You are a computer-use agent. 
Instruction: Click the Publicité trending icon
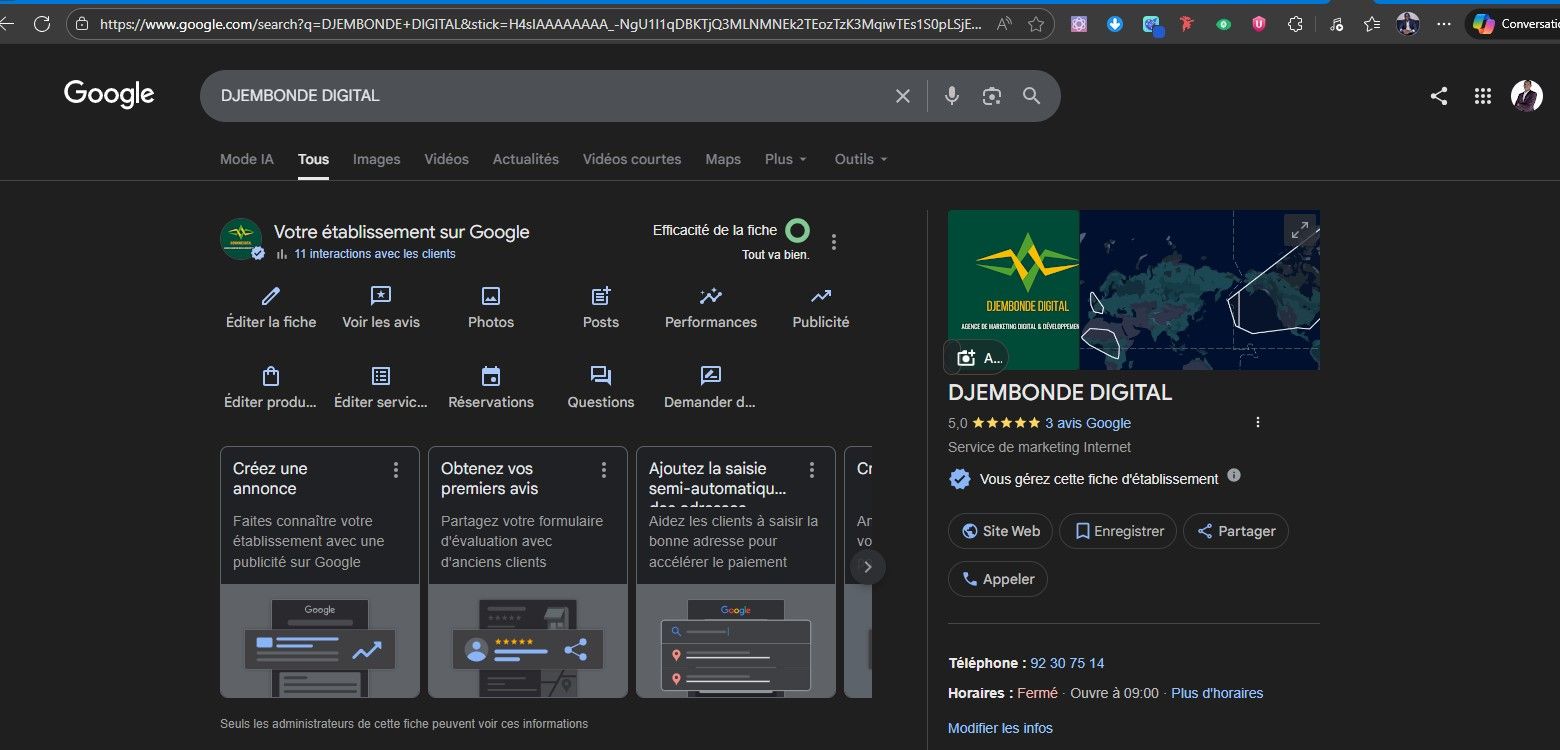coord(821,296)
